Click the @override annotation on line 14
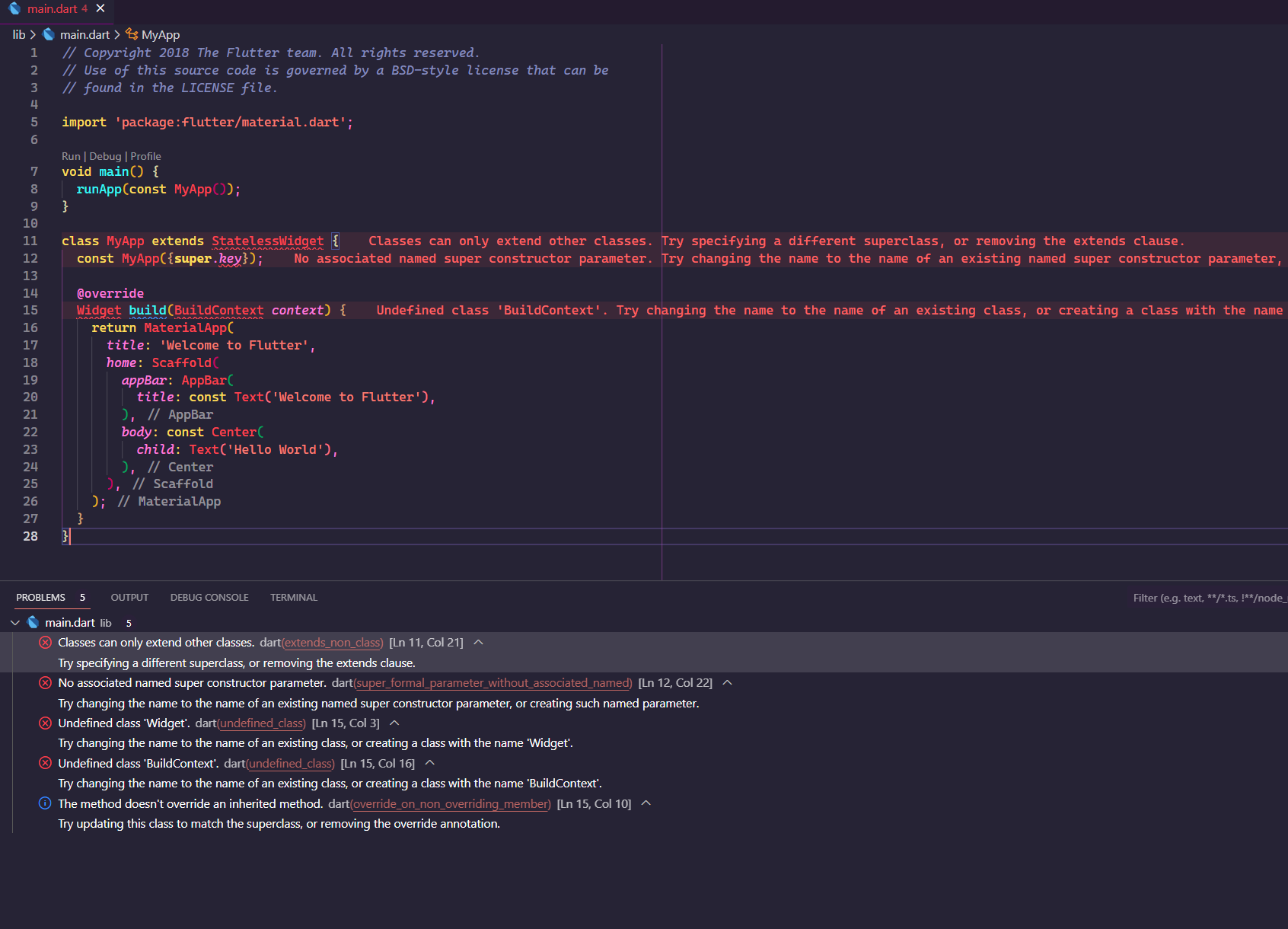 coord(110,293)
